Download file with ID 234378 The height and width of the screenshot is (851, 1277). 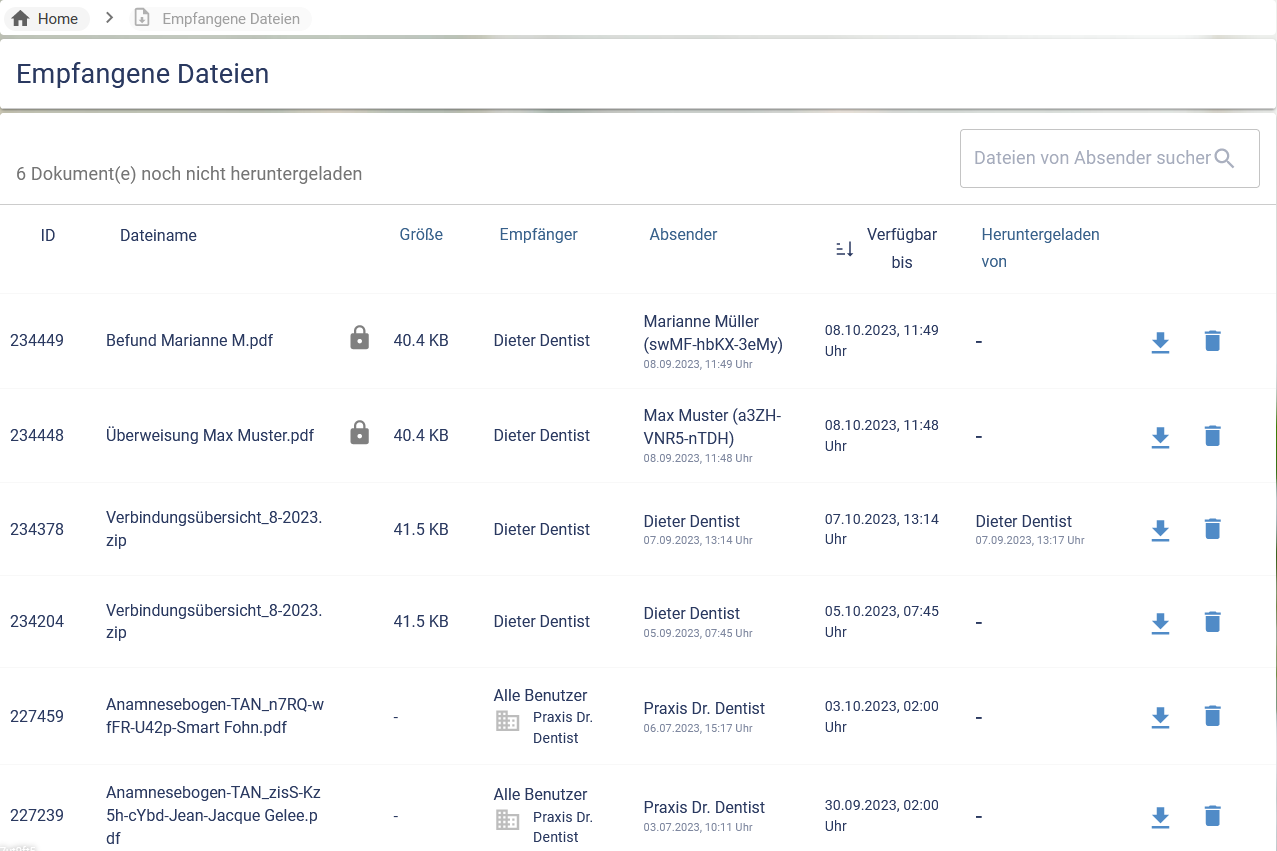tap(1160, 530)
